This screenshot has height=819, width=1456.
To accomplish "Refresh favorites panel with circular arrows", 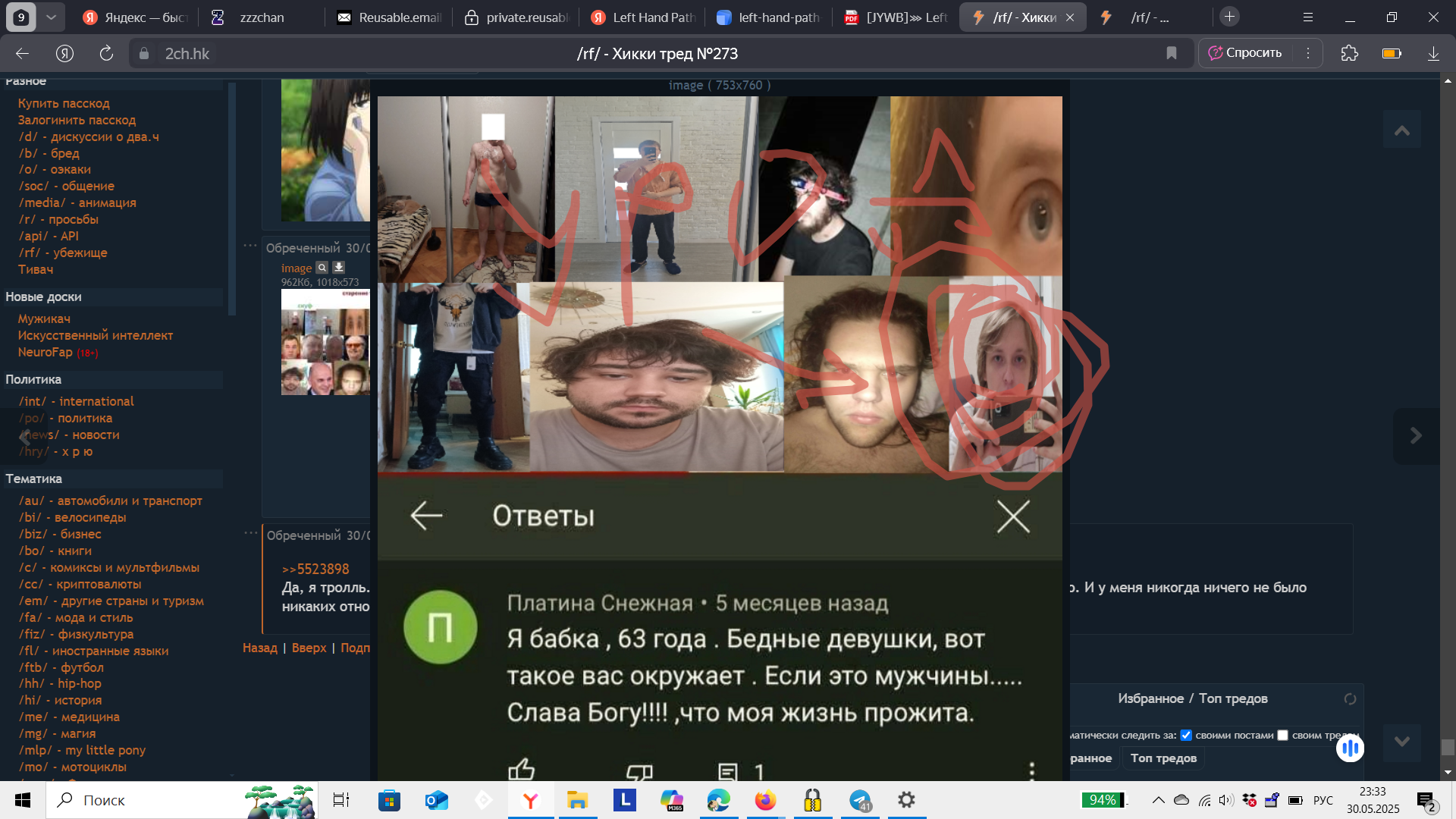I will 1350,699.
